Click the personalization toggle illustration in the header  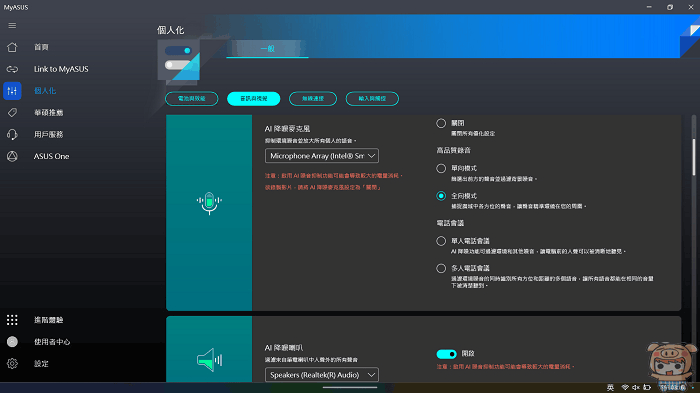(x=179, y=62)
